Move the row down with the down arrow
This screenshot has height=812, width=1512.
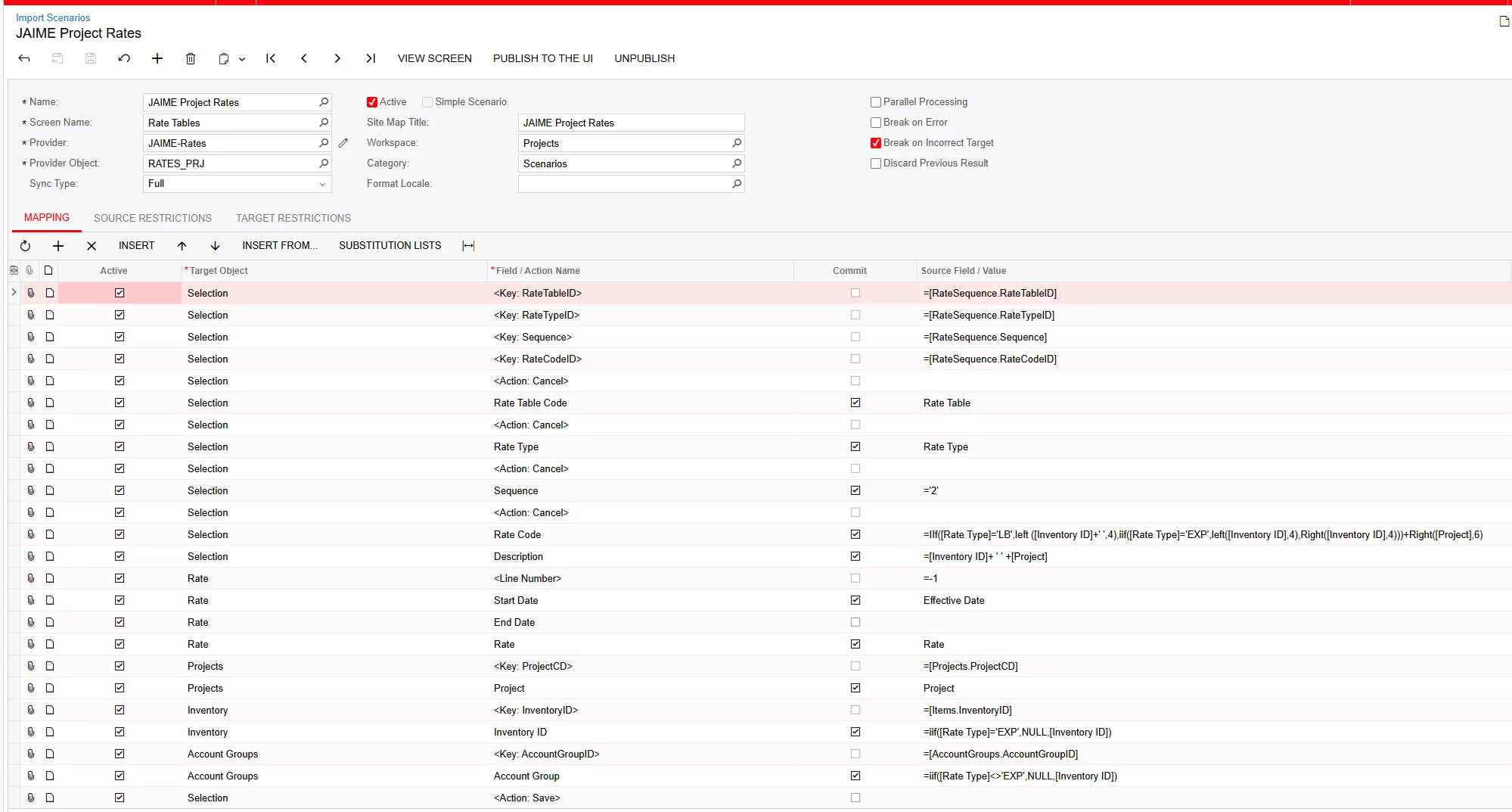(216, 246)
